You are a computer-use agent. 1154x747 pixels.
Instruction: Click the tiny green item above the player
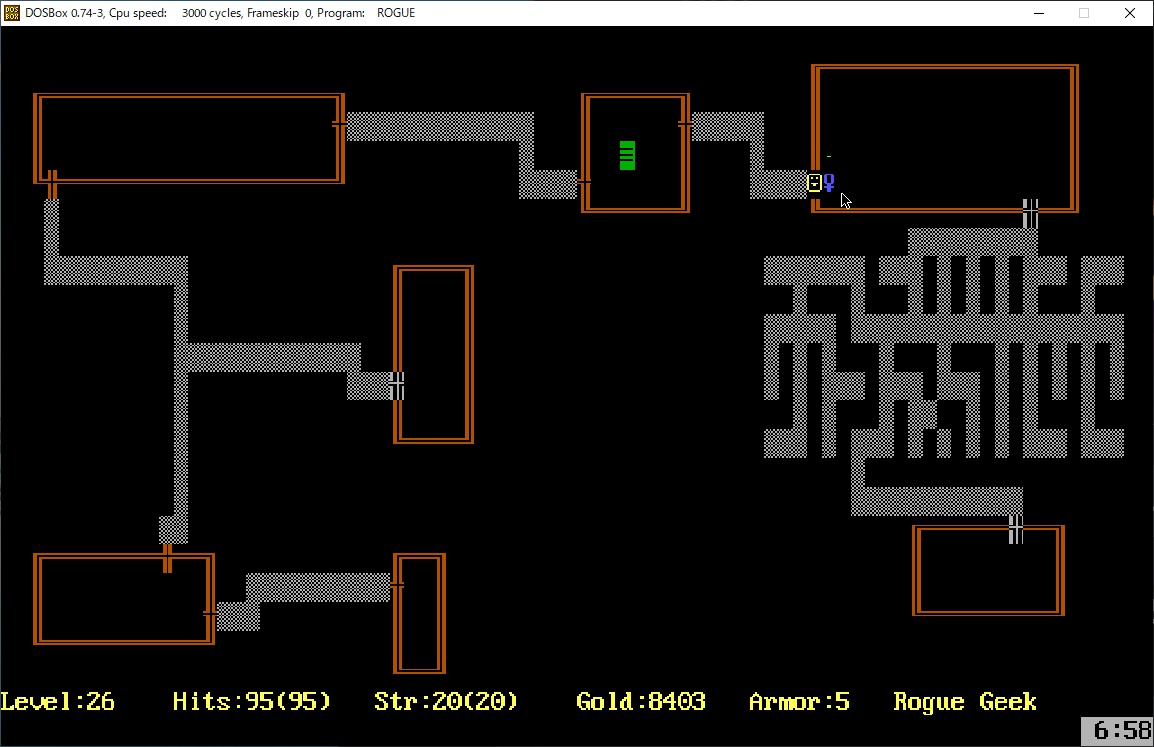point(829,156)
